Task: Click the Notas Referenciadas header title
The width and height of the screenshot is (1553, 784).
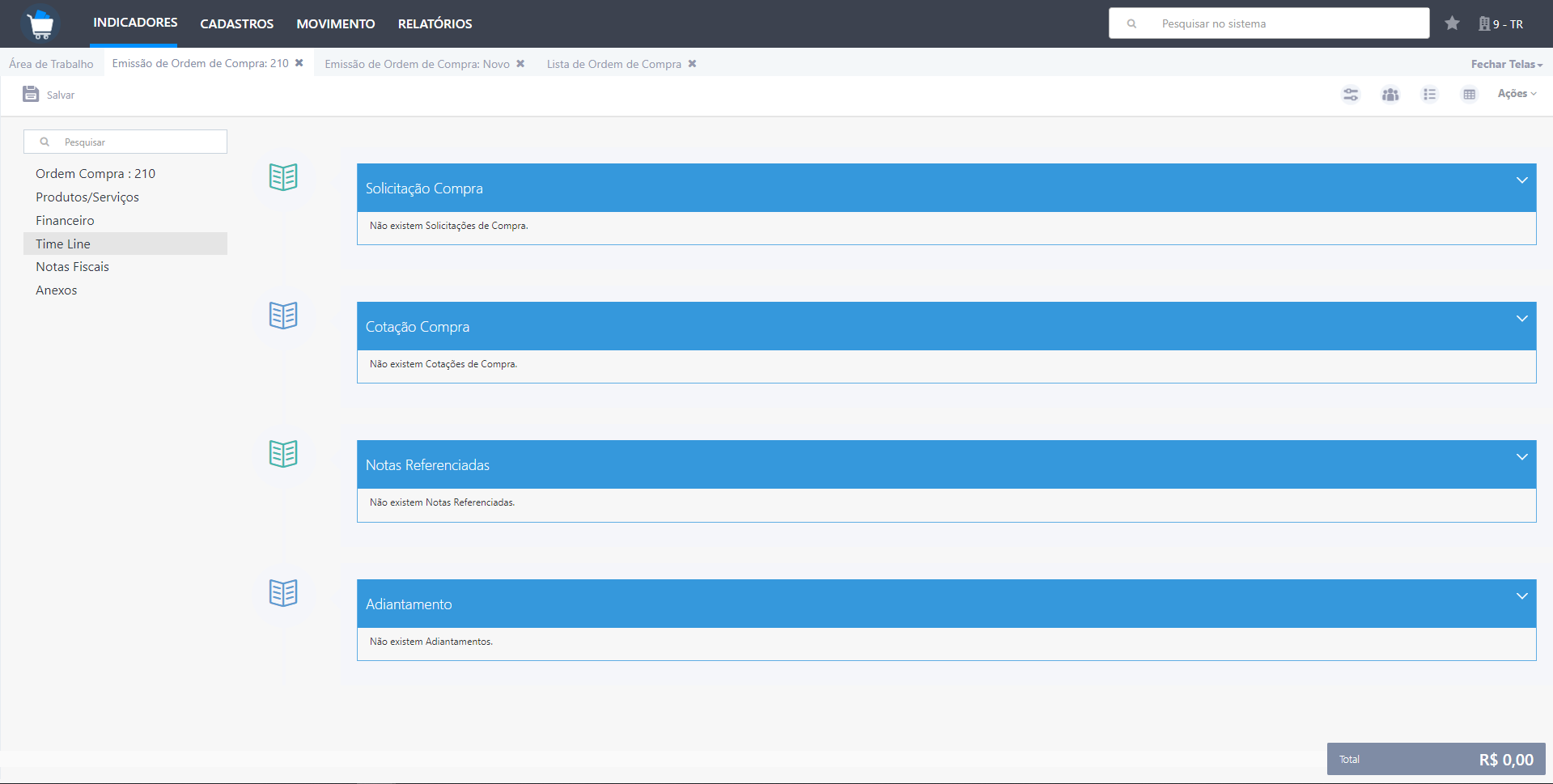Action: click(x=427, y=465)
